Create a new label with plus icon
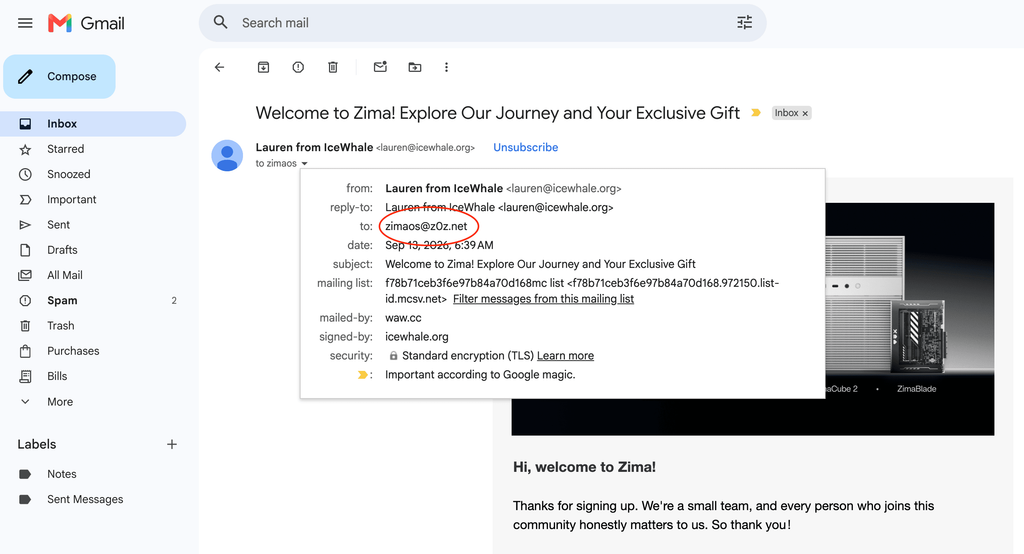The width and height of the screenshot is (1024, 554). [x=172, y=444]
